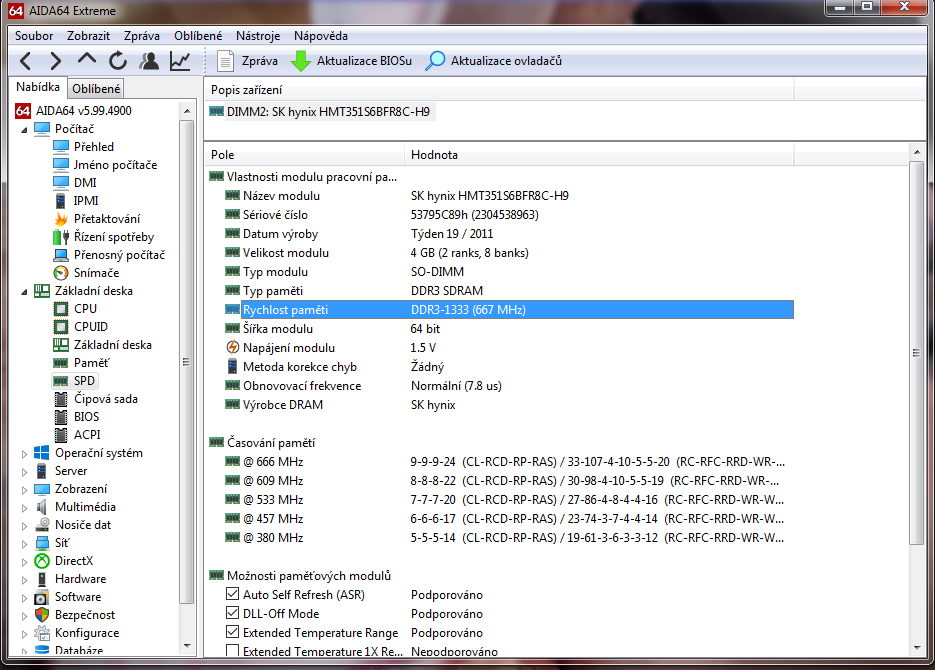Expand the Síť tree node

coord(24,544)
